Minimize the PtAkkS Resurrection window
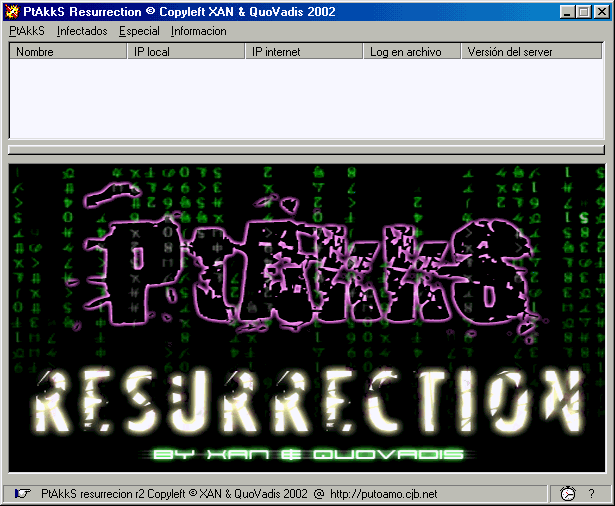 tap(568, 12)
